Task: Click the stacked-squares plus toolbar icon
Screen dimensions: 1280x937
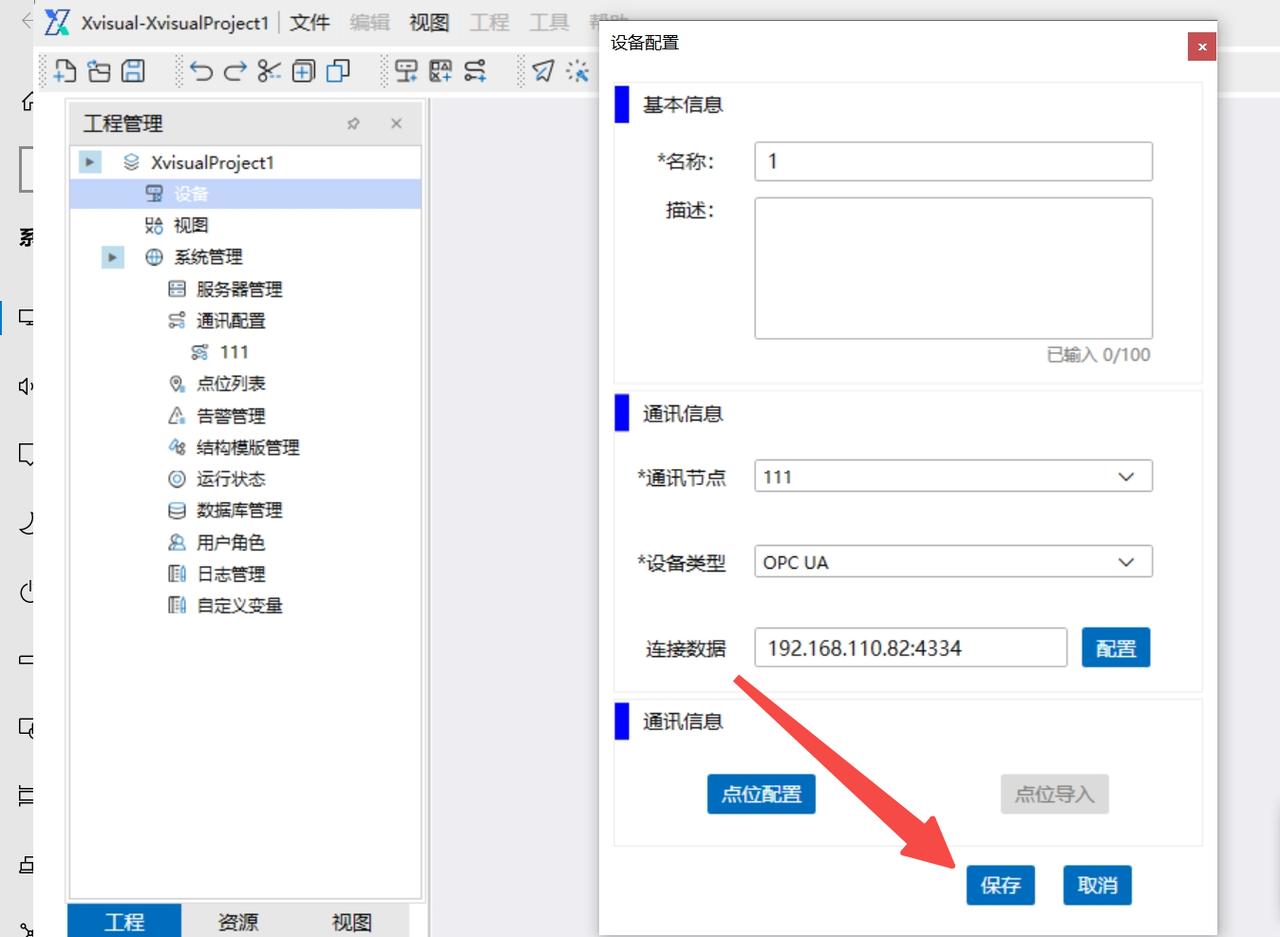Action: [x=304, y=71]
